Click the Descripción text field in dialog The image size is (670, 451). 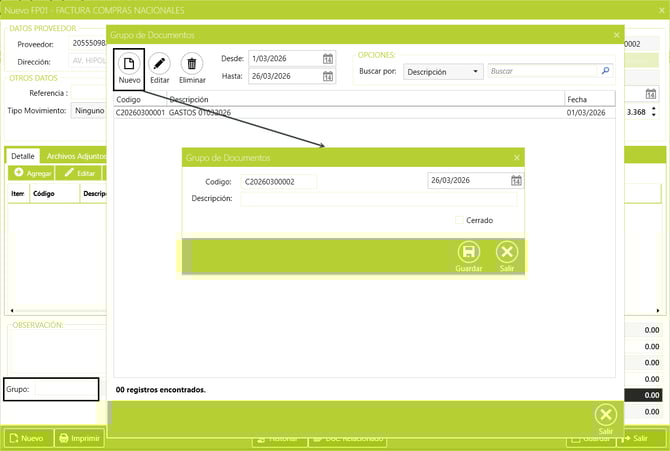378,199
